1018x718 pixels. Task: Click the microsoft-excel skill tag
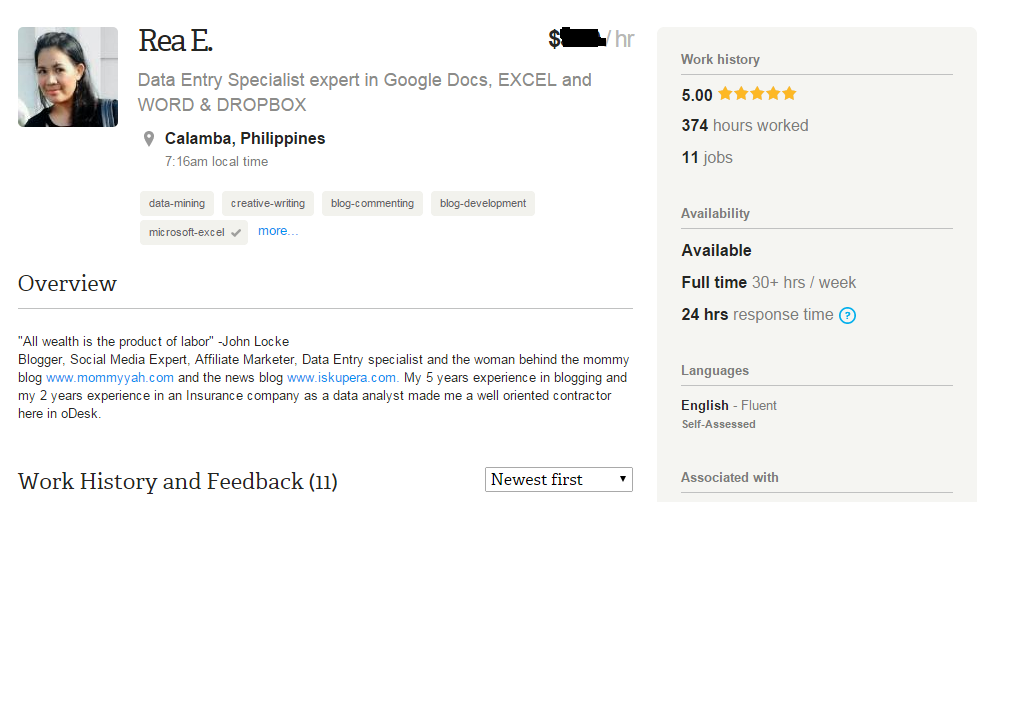pos(187,233)
